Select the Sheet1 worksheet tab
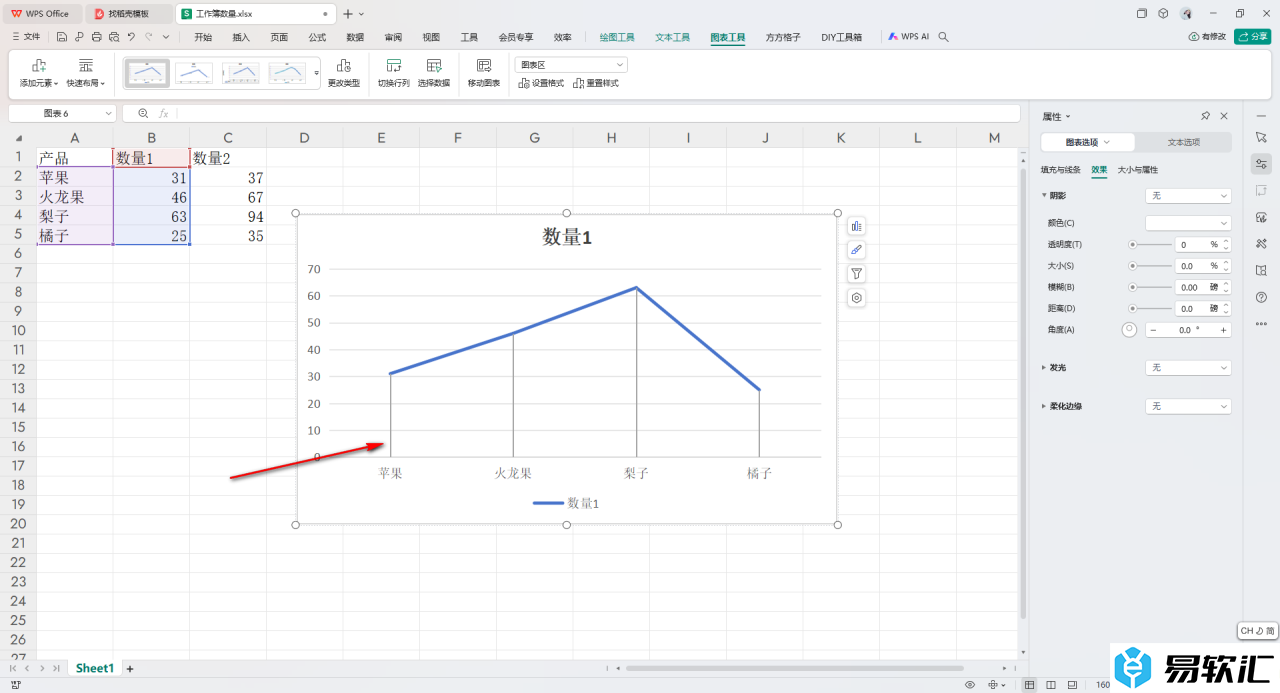This screenshot has width=1280, height=693. click(95, 668)
